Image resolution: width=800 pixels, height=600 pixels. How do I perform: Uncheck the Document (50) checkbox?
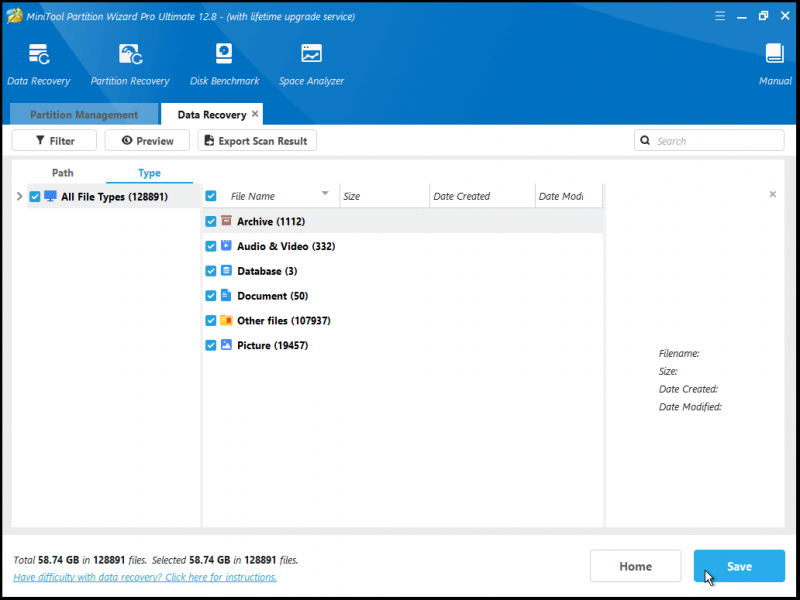click(x=211, y=296)
